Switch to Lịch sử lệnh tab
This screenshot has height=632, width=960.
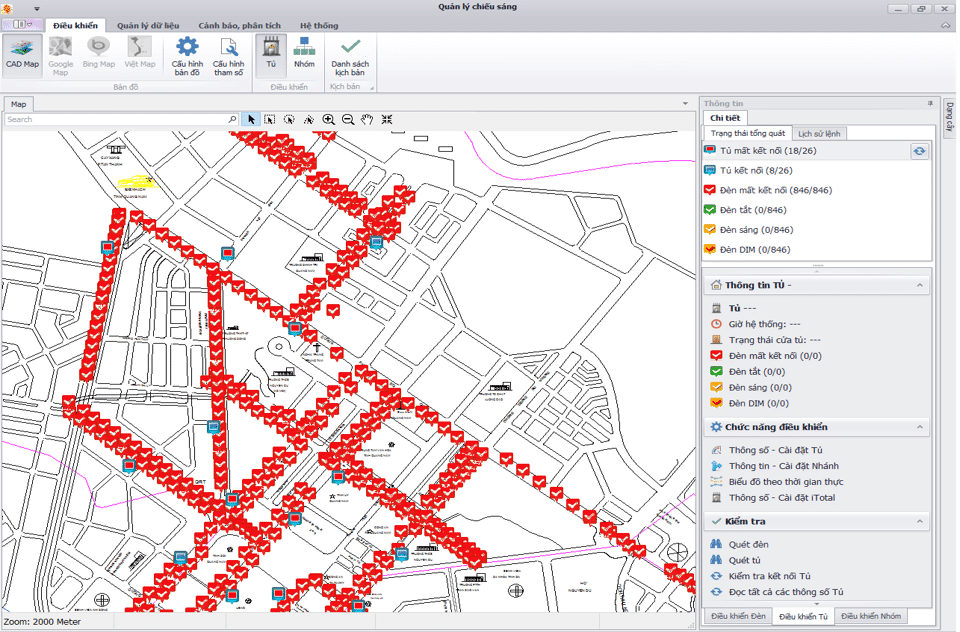click(819, 133)
